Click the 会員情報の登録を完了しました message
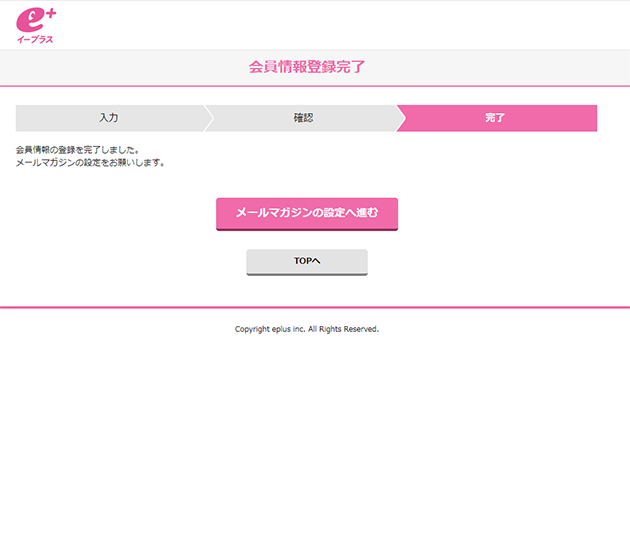This screenshot has height=539, width=630. click(77, 150)
